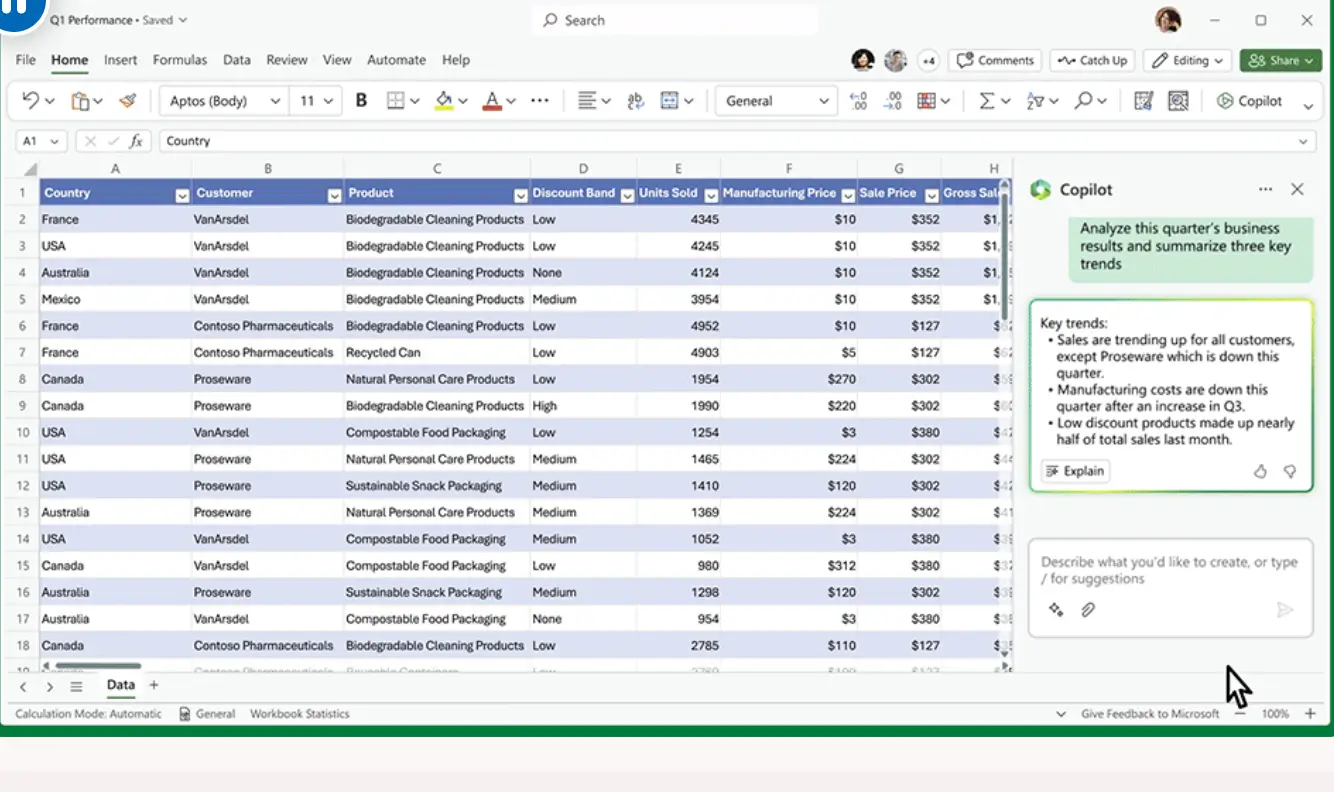The image size is (1334, 792).
Task: Apply the red font color
Action: click(x=491, y=101)
